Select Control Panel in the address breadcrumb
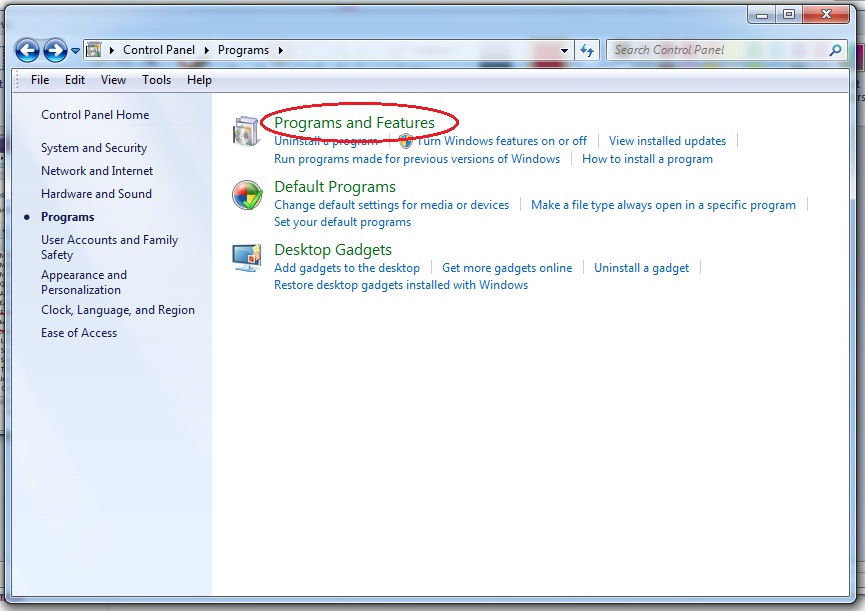Screen dimensions: 865x611 (159, 50)
